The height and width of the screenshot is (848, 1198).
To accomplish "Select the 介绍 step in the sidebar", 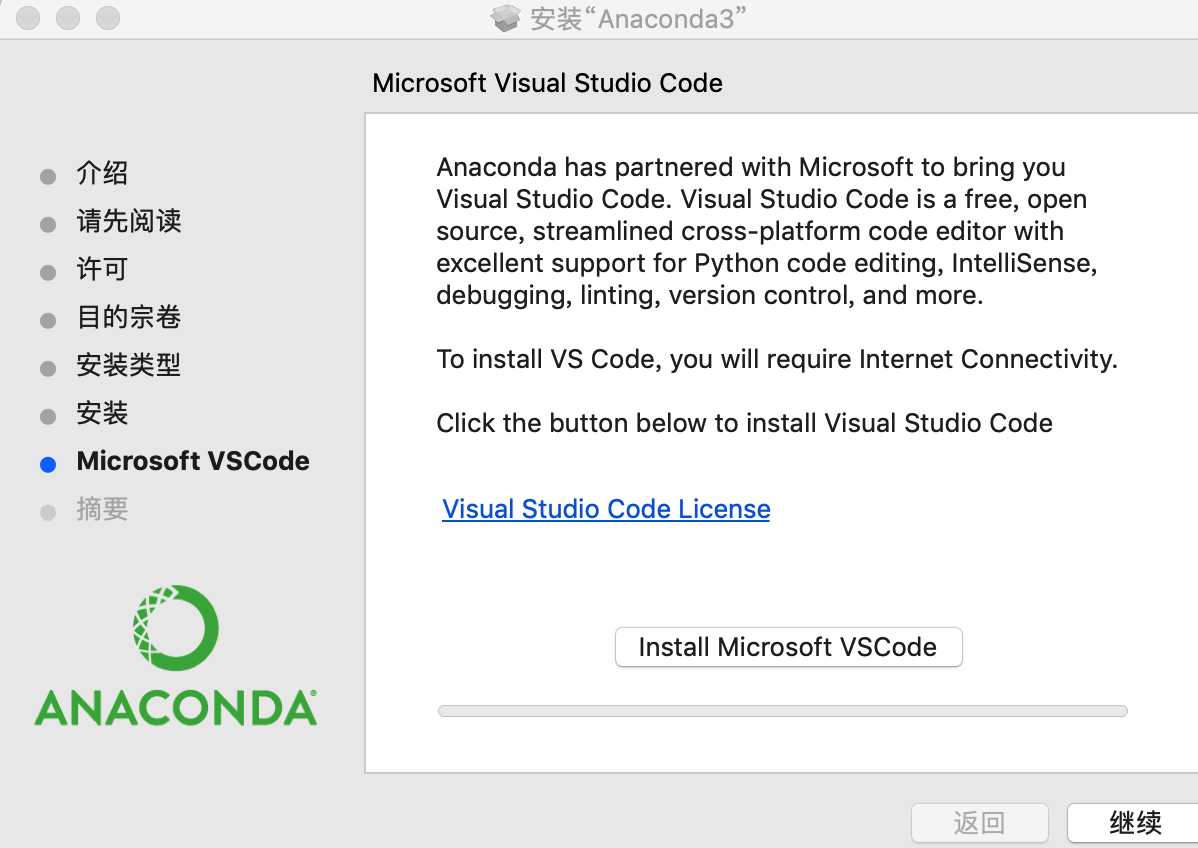I will click(x=102, y=174).
